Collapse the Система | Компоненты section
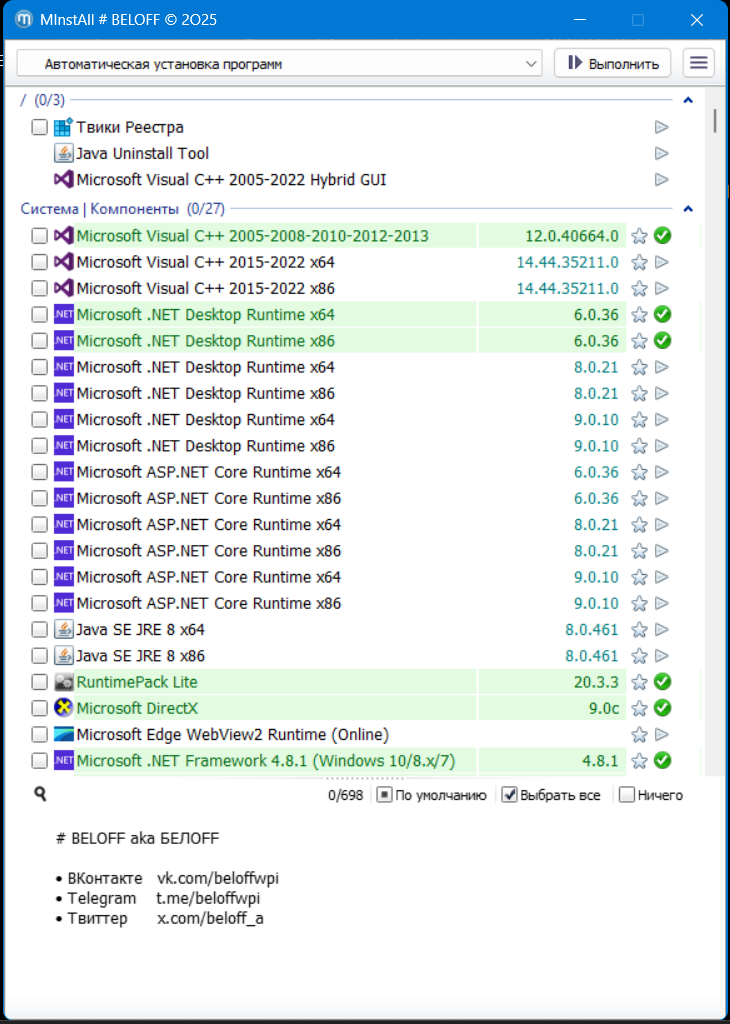Image resolution: width=730 pixels, height=1024 pixels. tap(687, 209)
